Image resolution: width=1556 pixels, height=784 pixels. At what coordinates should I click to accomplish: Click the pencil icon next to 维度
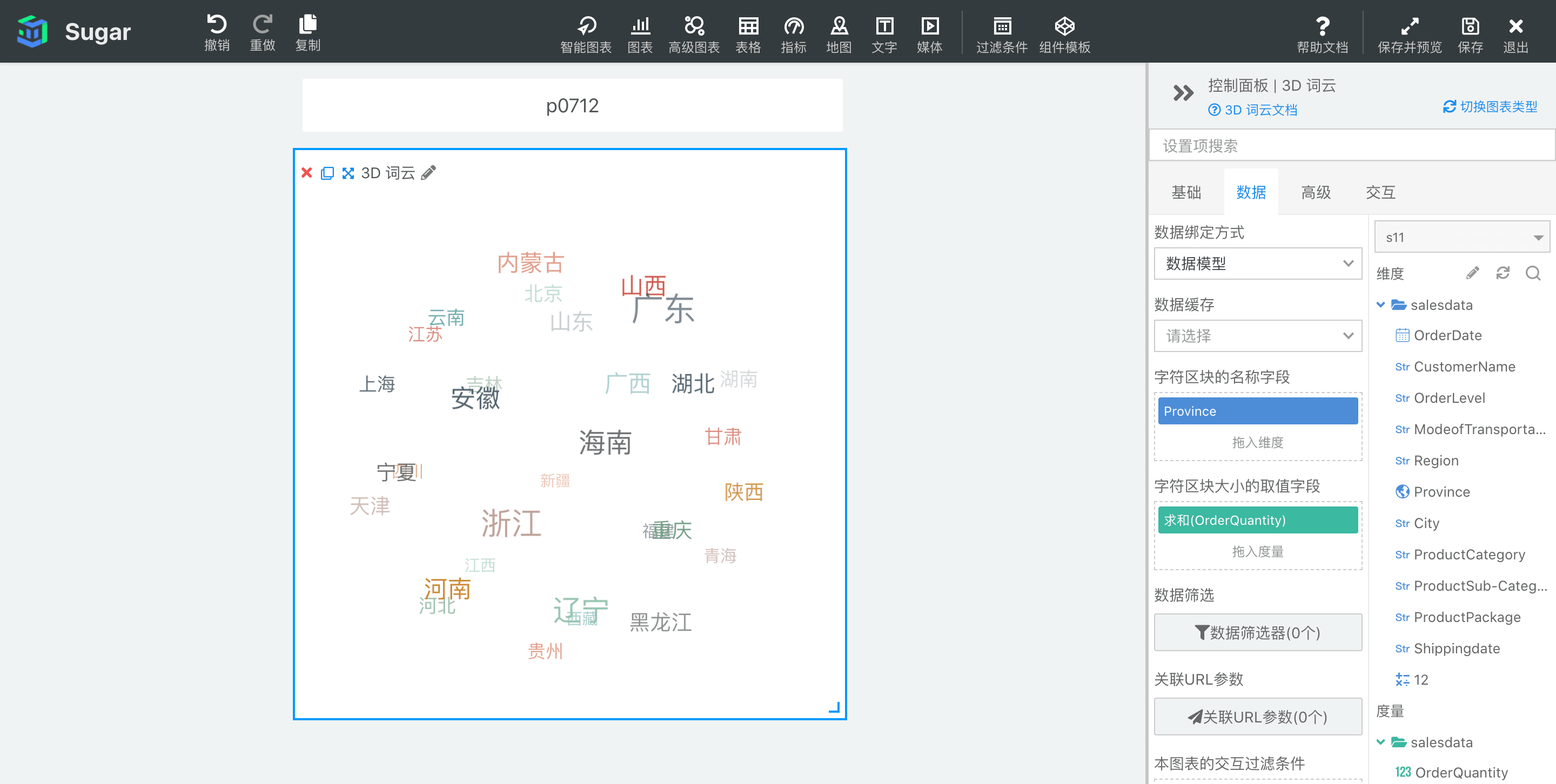[1473, 273]
